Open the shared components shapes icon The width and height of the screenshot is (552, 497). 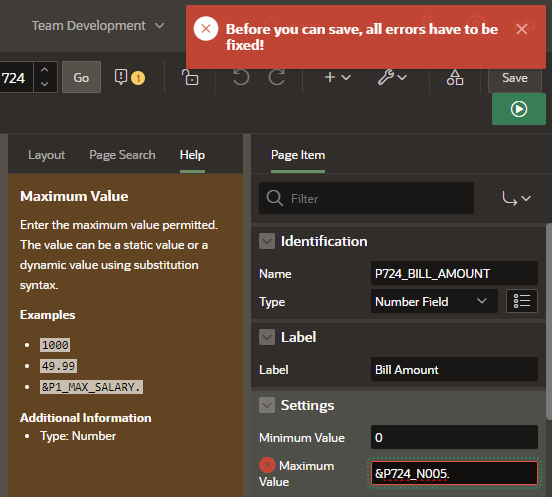coord(455,77)
